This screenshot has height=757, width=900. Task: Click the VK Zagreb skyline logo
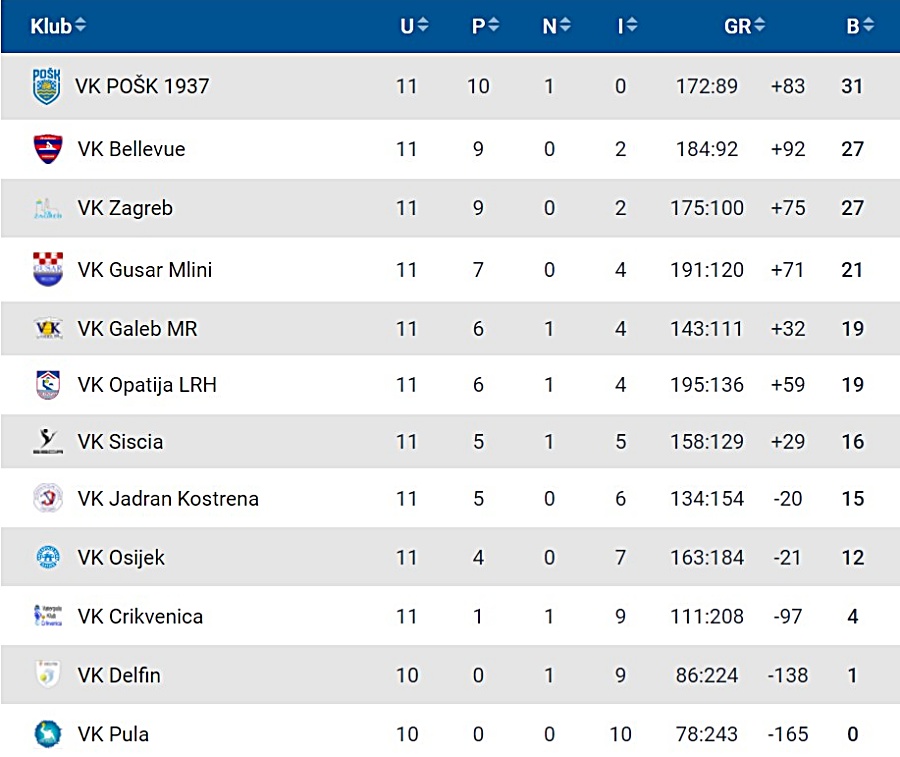(x=48, y=208)
